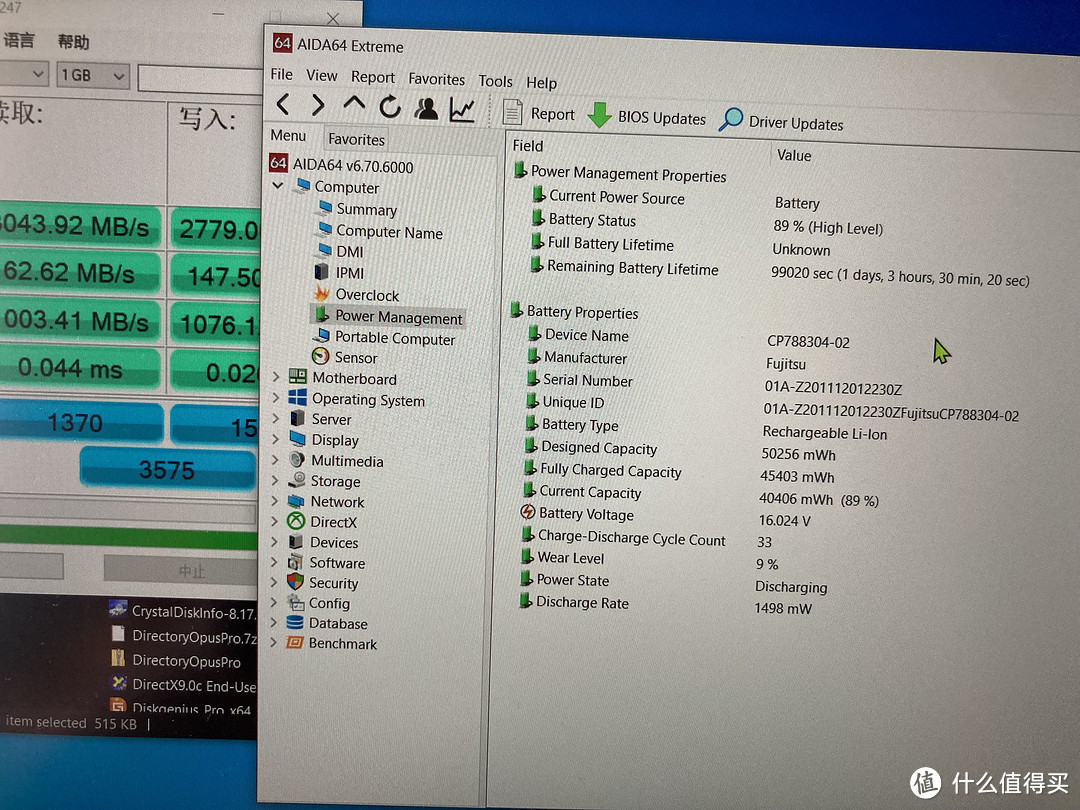Expand the Storage tree node
Viewport: 1080px width, 810px height.
point(275,481)
